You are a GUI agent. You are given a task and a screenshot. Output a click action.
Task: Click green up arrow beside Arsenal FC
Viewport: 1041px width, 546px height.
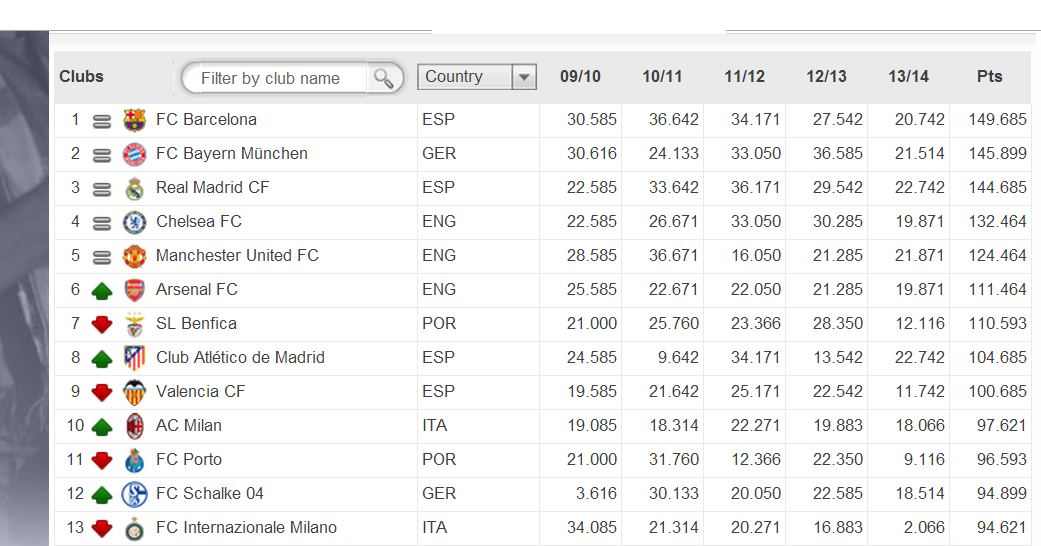click(102, 291)
